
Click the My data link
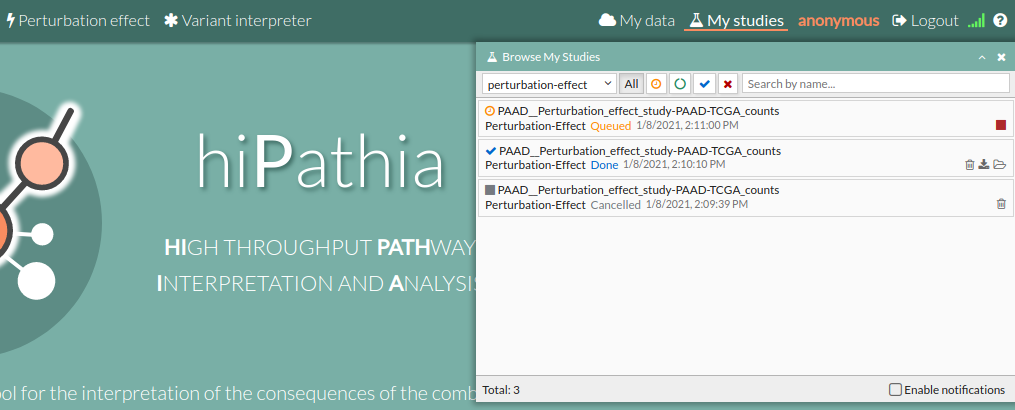point(636,20)
